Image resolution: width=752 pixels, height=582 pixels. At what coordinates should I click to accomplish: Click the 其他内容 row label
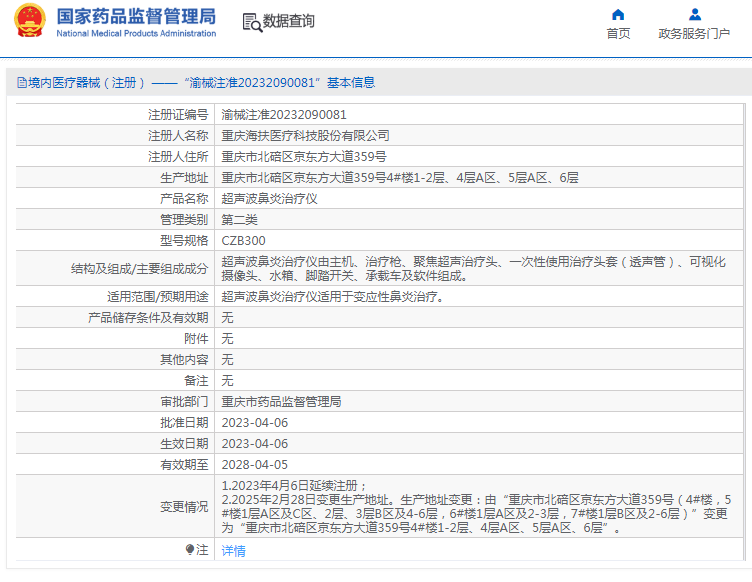pyautogui.click(x=184, y=360)
